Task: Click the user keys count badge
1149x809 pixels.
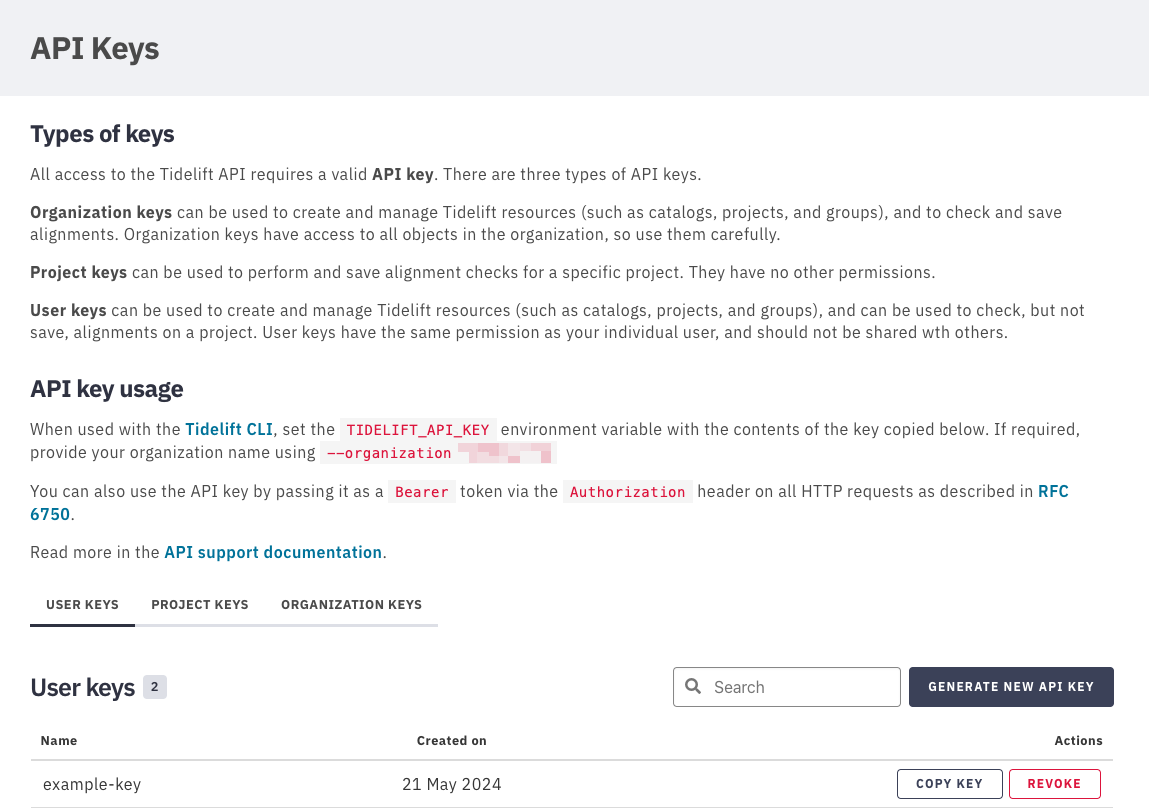Action: 155,687
